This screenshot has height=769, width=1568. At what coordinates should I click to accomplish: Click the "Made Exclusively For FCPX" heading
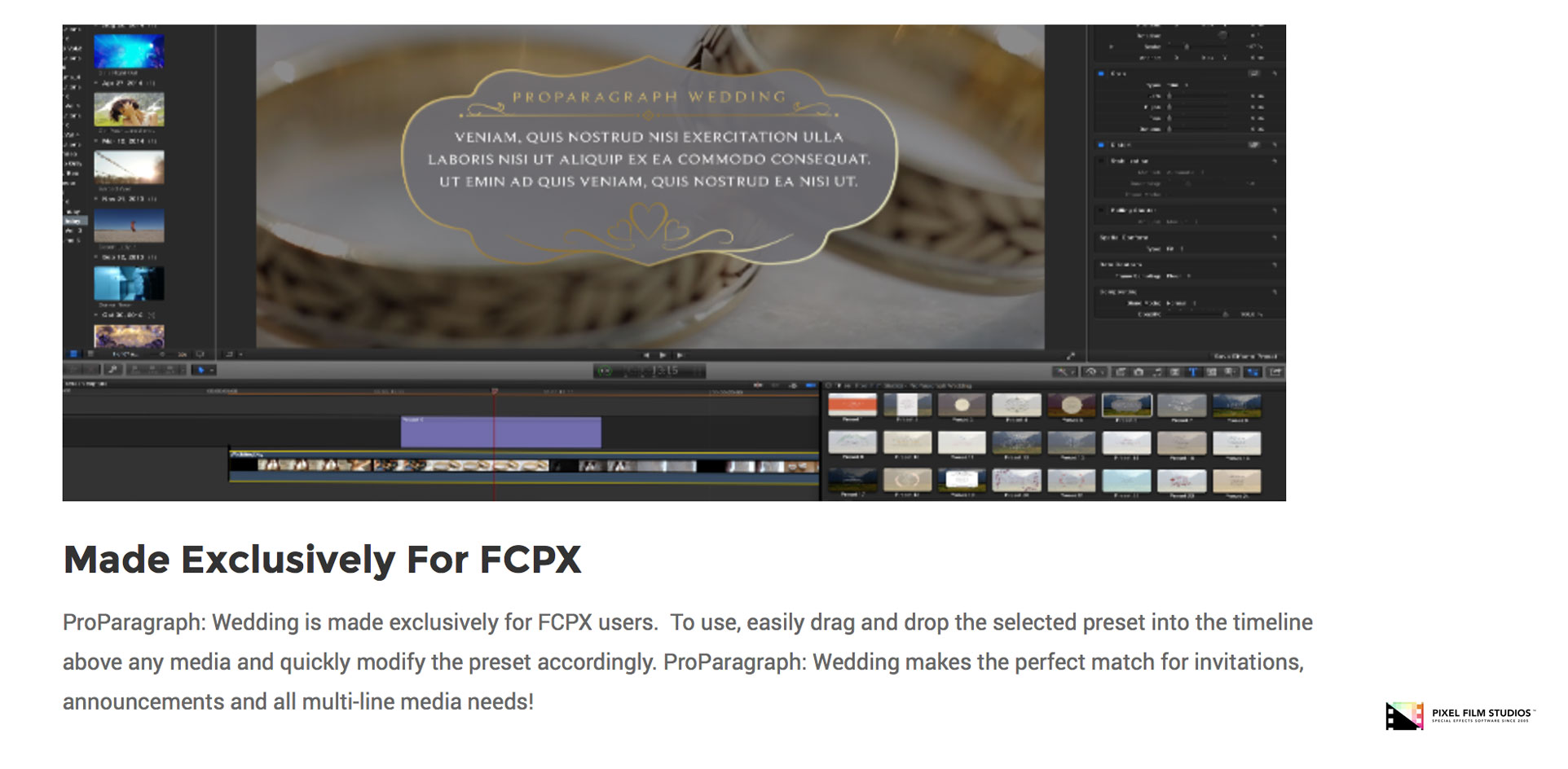[323, 560]
